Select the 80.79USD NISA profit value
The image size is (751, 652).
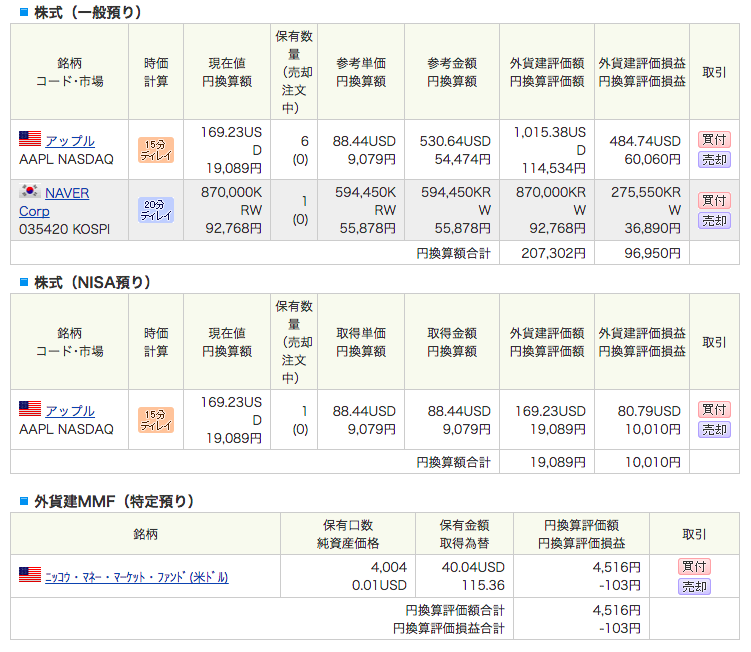[649, 411]
